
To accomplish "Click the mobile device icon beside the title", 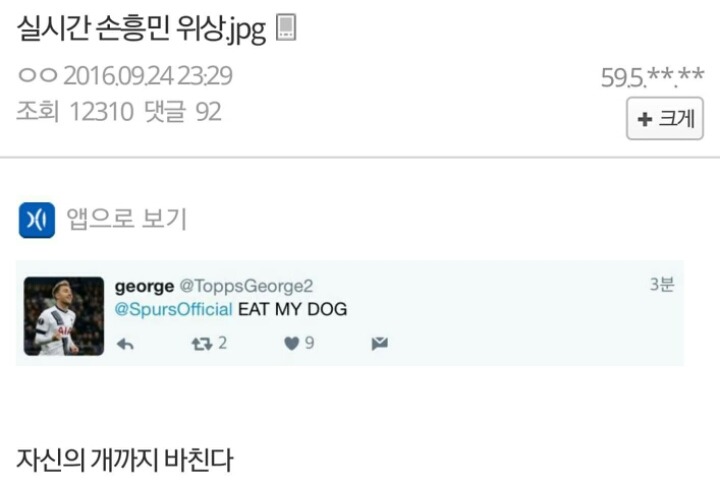I will pos(286,29).
